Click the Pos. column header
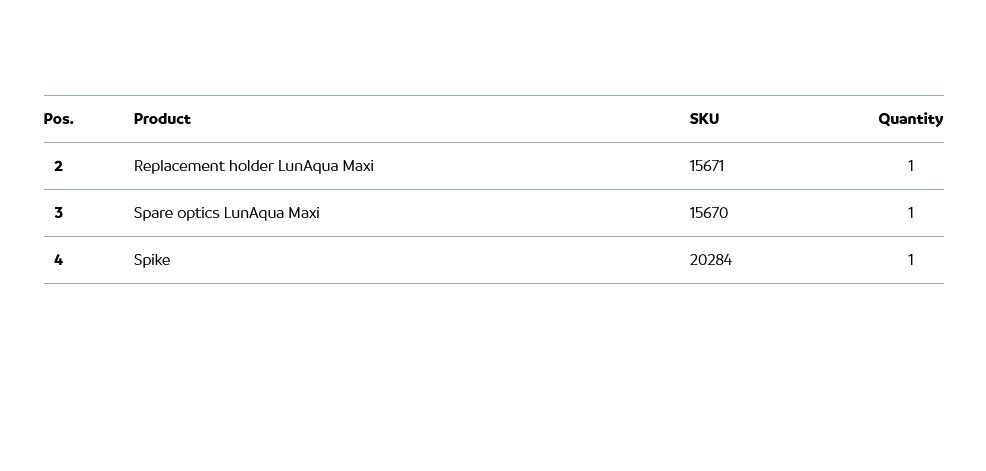This screenshot has height=471, width=986. pyautogui.click(x=59, y=119)
